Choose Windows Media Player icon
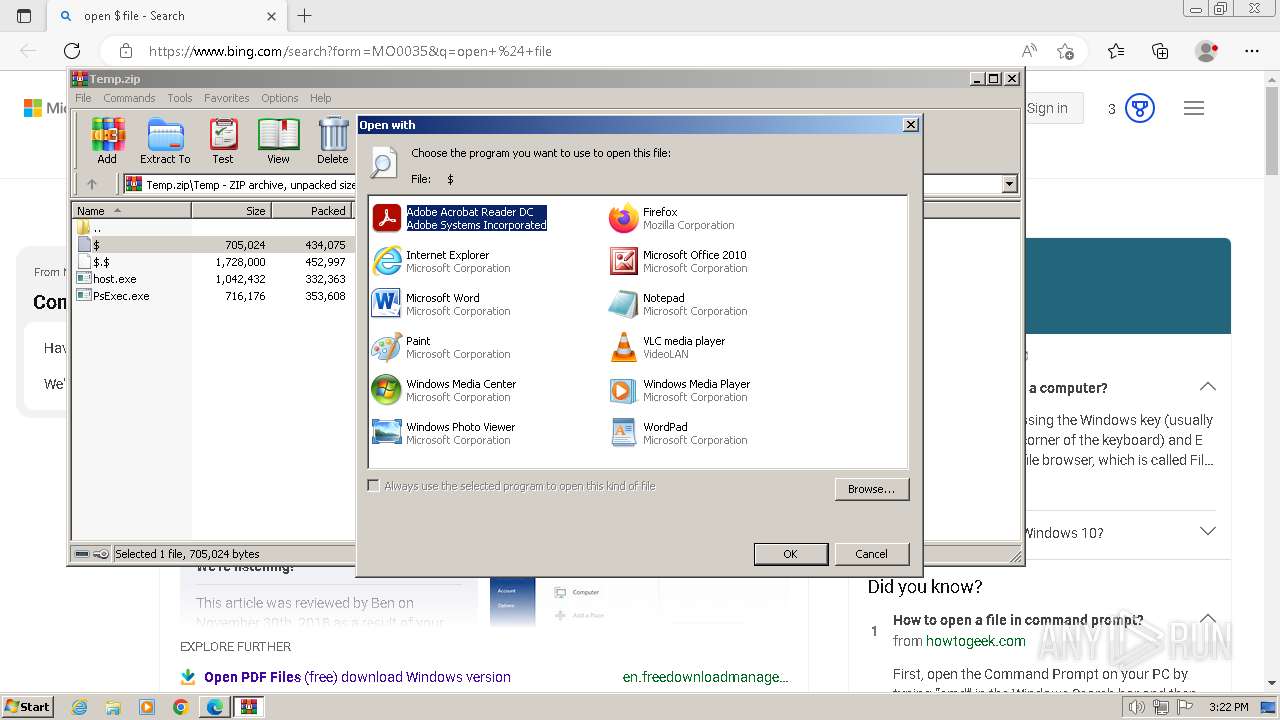 tap(623, 390)
